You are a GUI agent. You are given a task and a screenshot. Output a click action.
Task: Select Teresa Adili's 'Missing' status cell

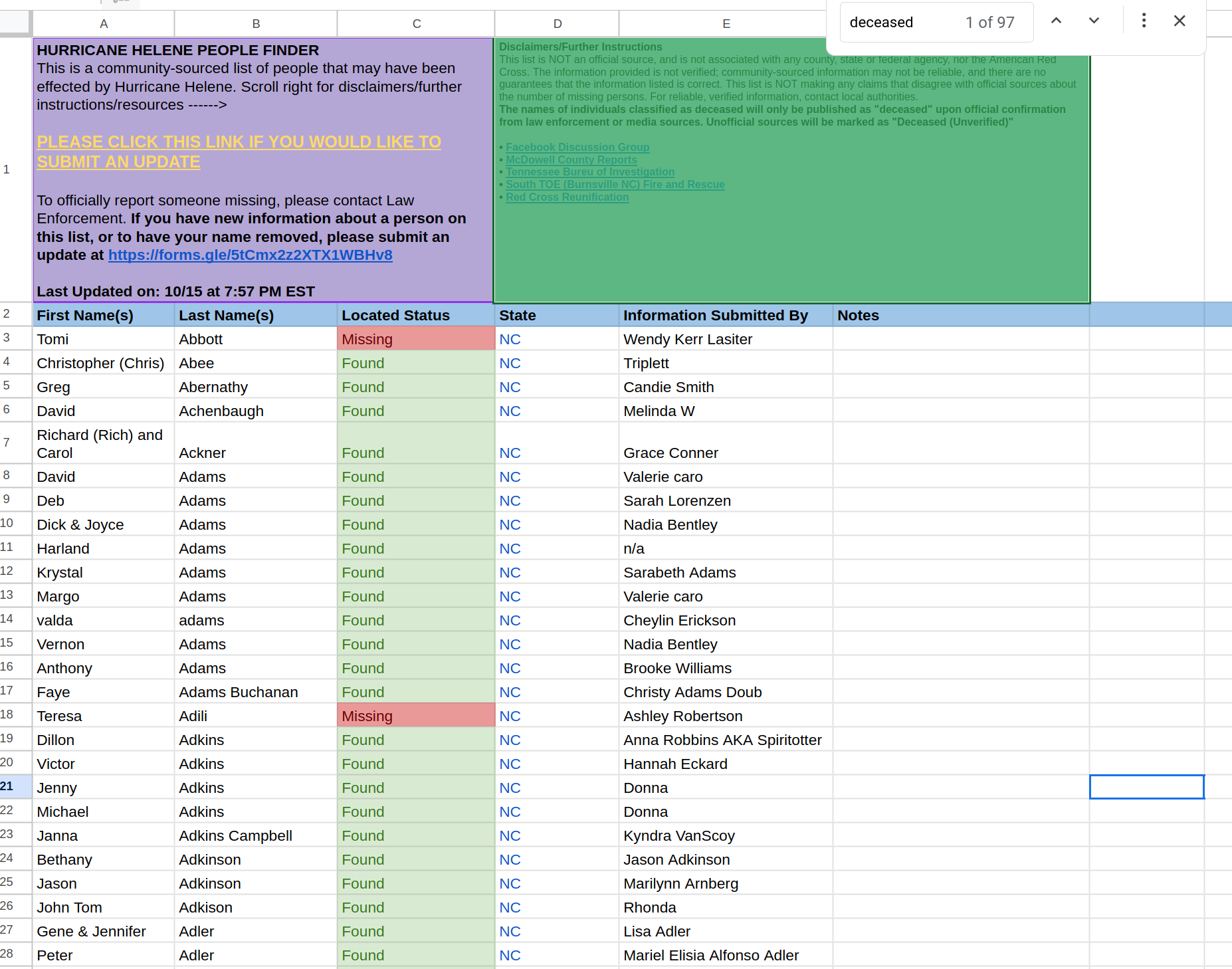click(416, 716)
